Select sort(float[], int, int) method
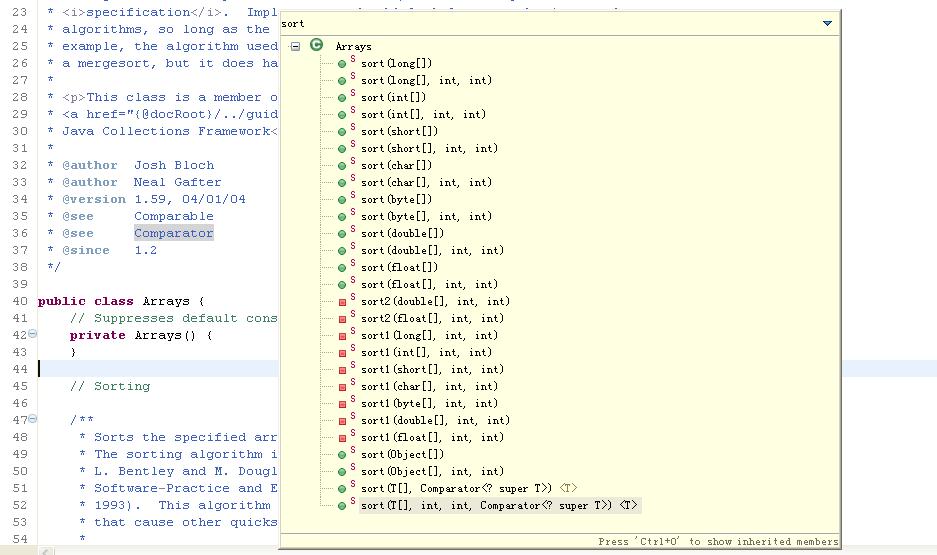The image size is (937, 555). [429, 285]
